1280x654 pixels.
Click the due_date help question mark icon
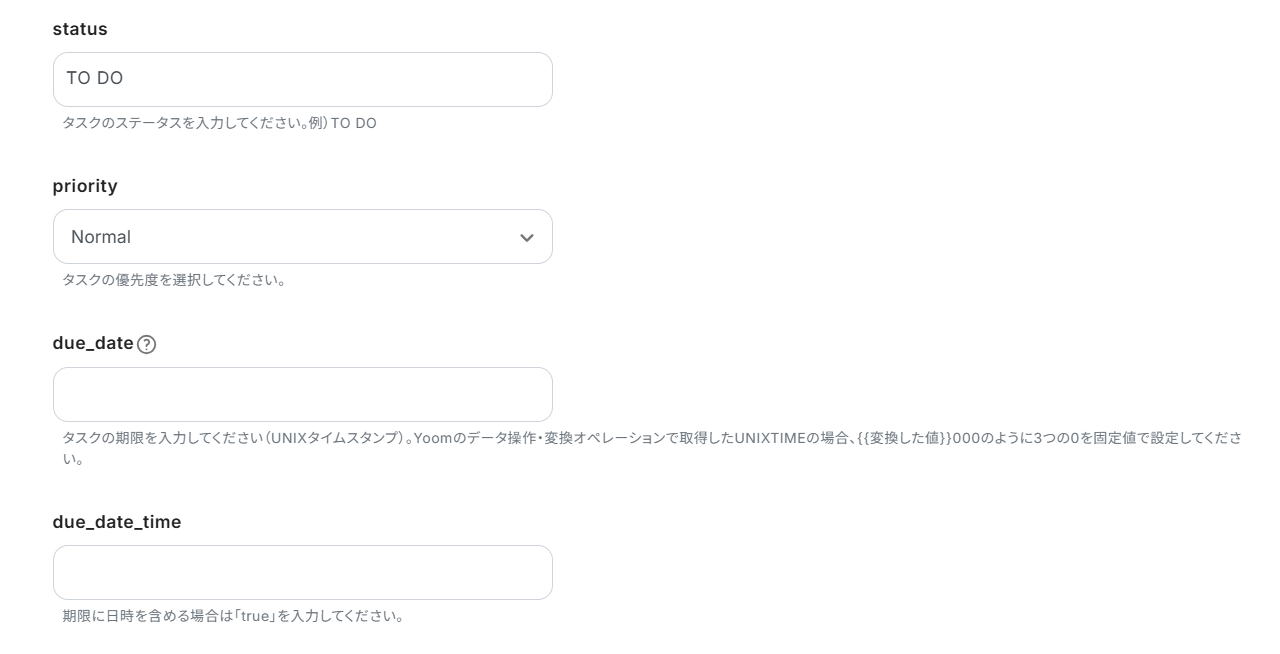[x=146, y=344]
